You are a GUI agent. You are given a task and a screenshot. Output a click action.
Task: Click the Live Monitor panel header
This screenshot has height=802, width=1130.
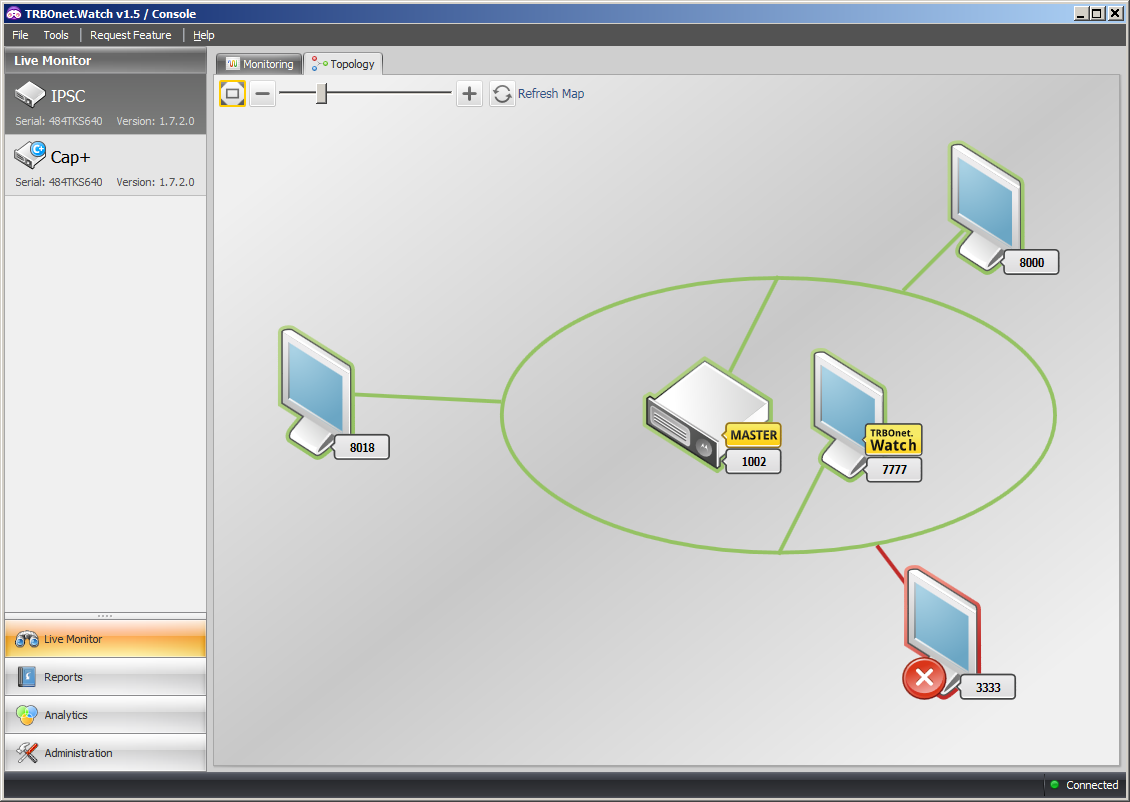105,61
